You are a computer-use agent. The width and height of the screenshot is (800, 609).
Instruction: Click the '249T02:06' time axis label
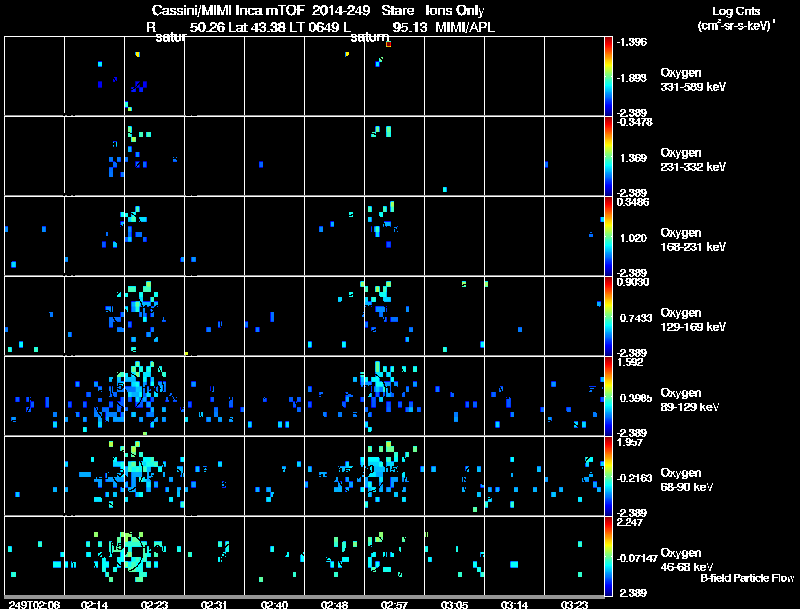[34, 605]
